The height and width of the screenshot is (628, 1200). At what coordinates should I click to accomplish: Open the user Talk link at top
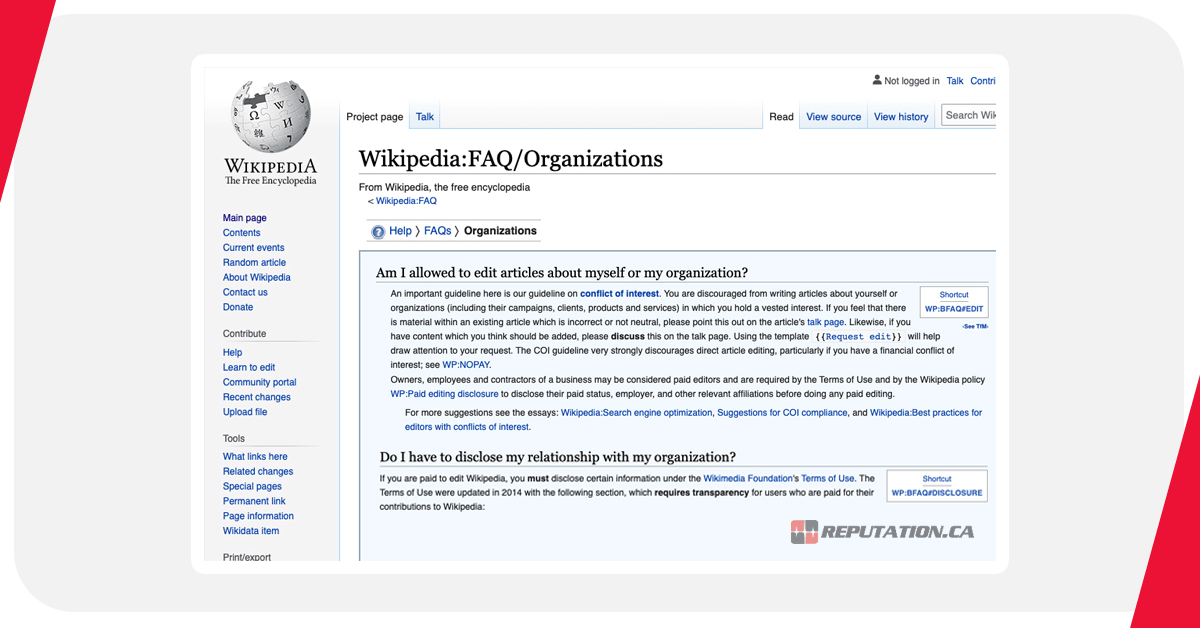tap(955, 81)
